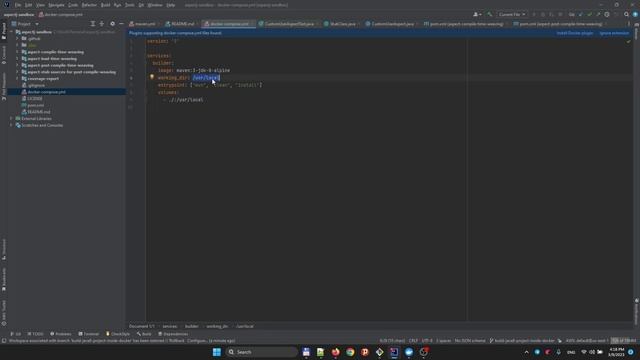Open pom.xml (aspect-post-compile-time-weaving) tab

pos(560,24)
